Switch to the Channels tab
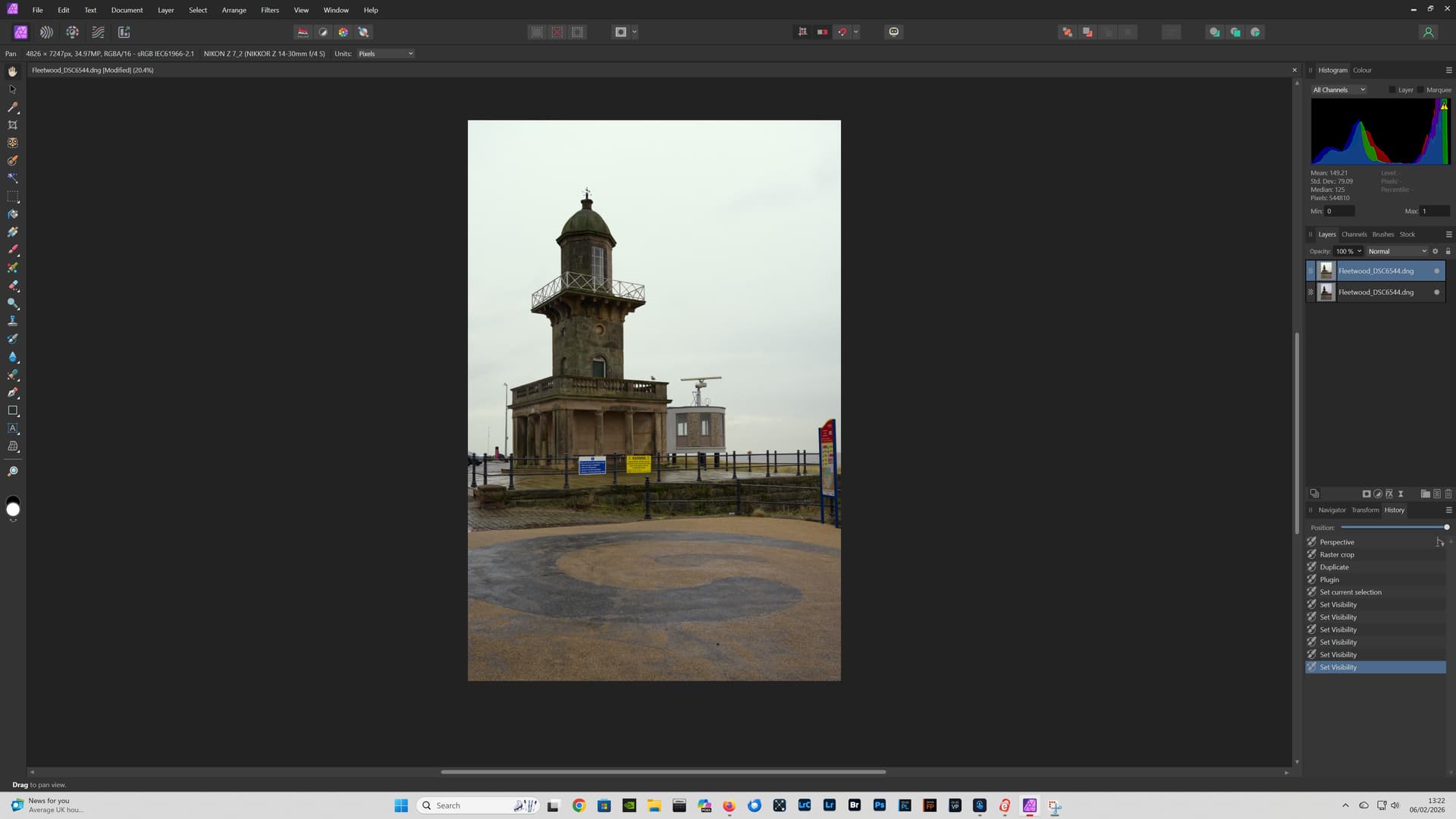1456x819 pixels. point(1354,234)
